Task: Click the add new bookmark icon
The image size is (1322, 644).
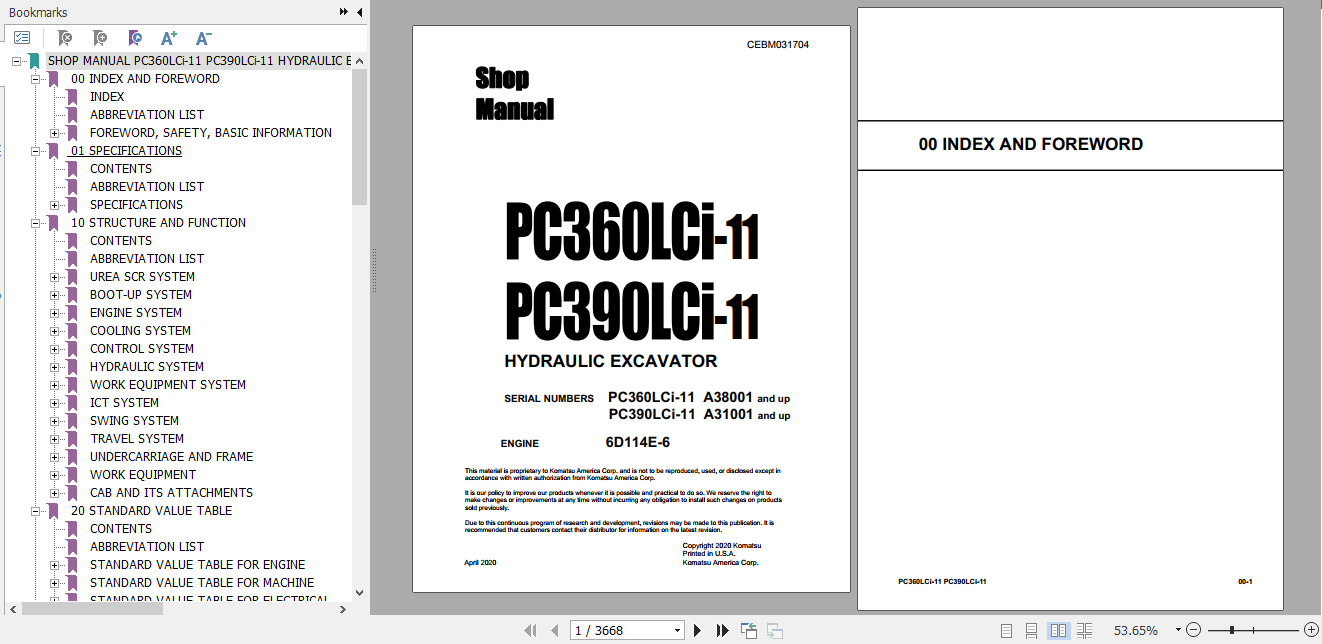Action: [99, 38]
